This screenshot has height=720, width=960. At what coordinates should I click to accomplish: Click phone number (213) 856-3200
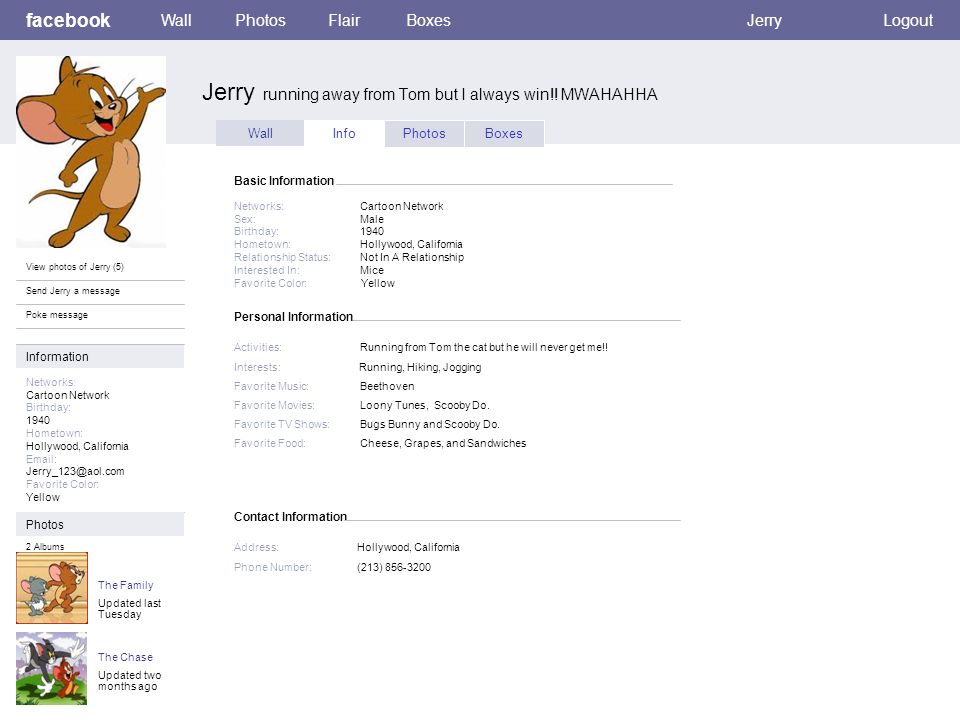(x=394, y=568)
